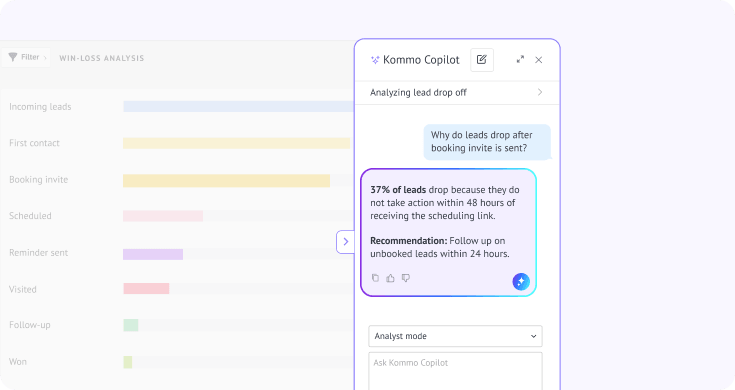Open the Analyst mode dropdown
Viewport: 735px width, 390px height.
coord(456,336)
